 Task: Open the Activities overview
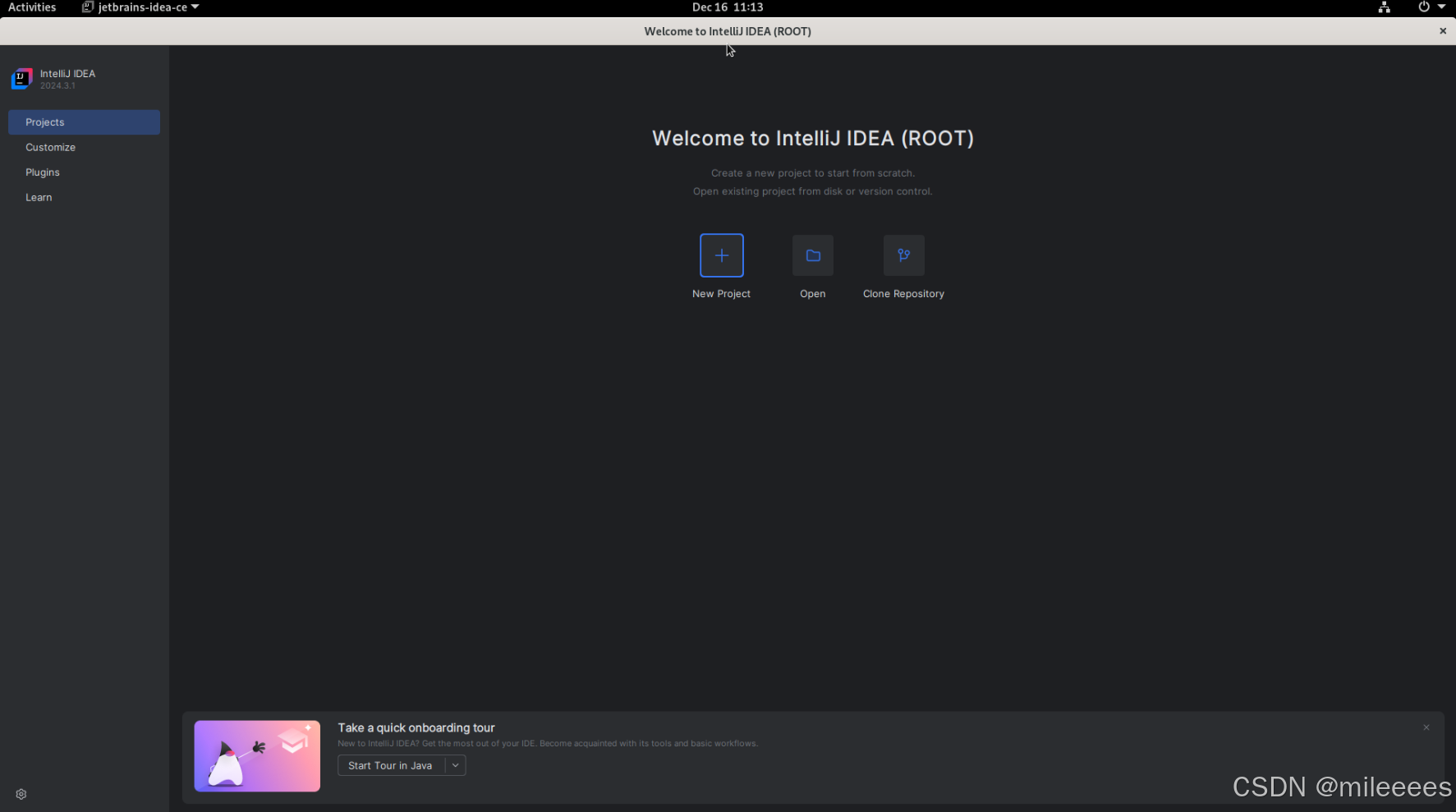pos(32,7)
